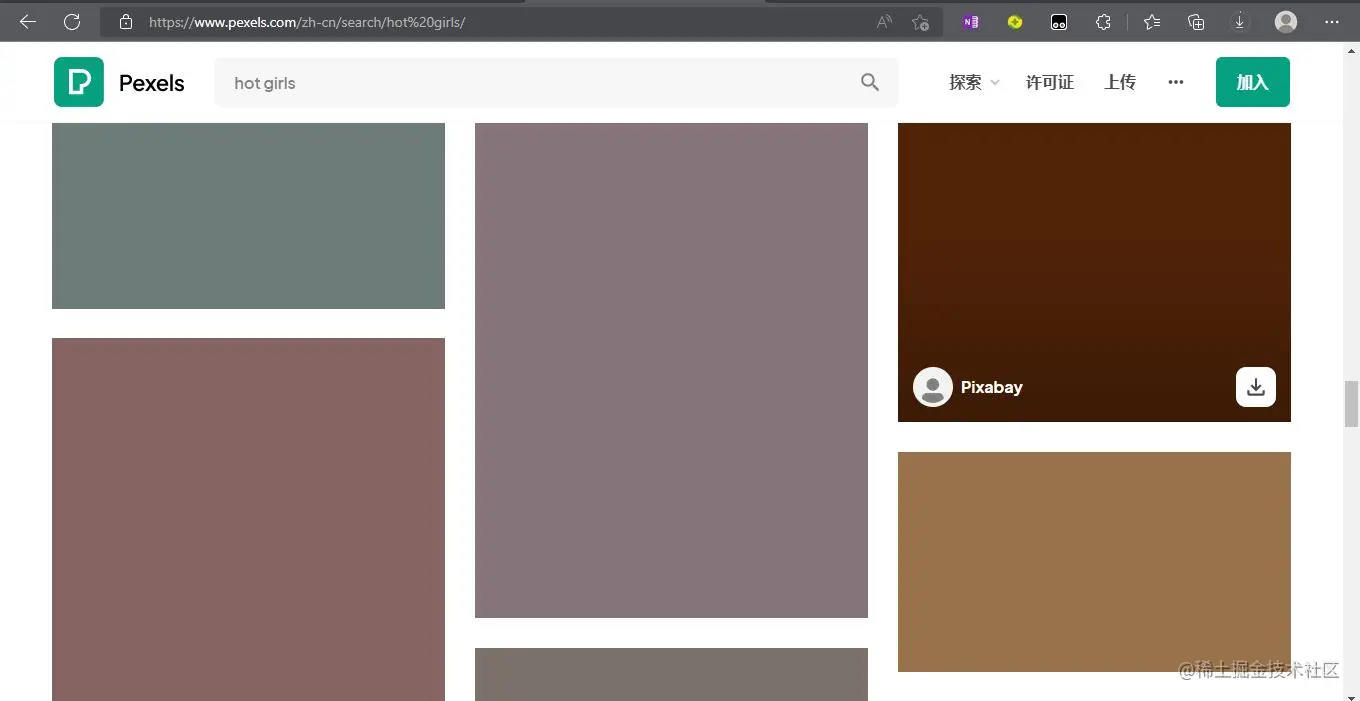This screenshot has width=1360, height=701.
Task: View site info via the lock icon
Action: pyautogui.click(x=125, y=22)
